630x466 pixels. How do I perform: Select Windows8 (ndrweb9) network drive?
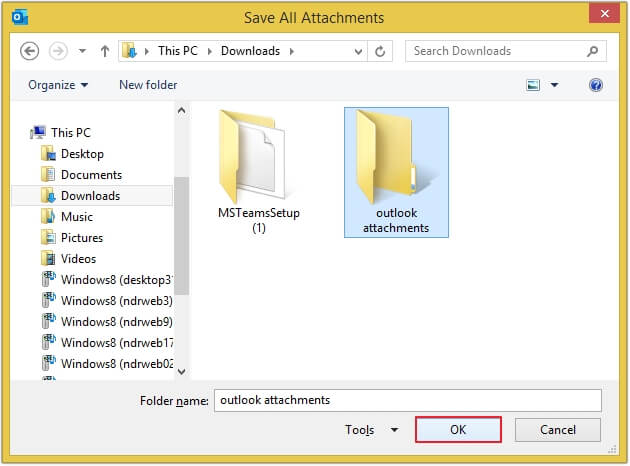coord(107,321)
